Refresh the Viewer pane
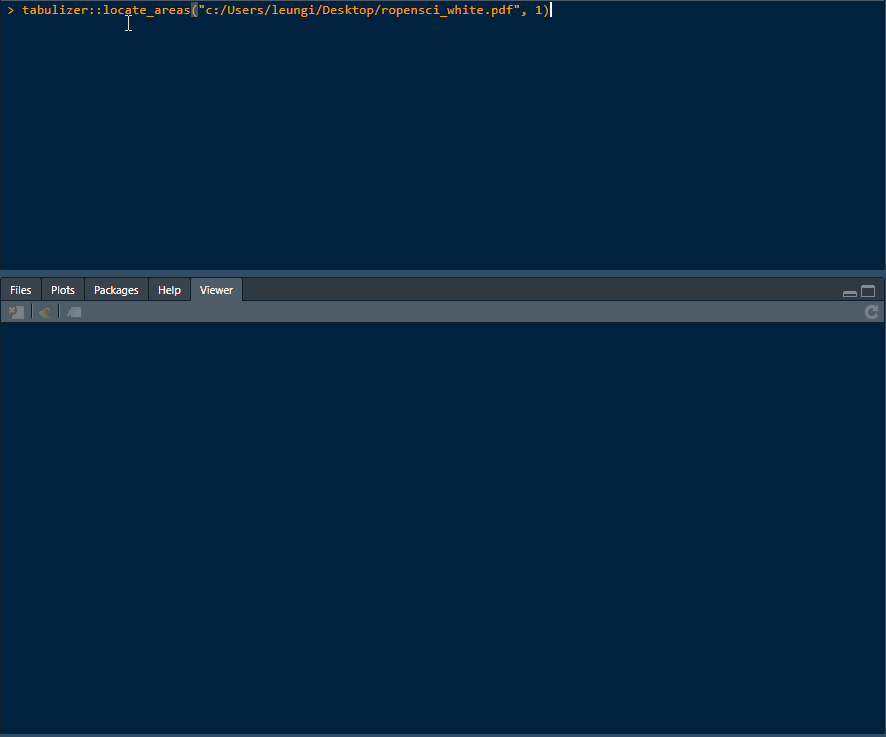886x737 pixels. [x=872, y=313]
